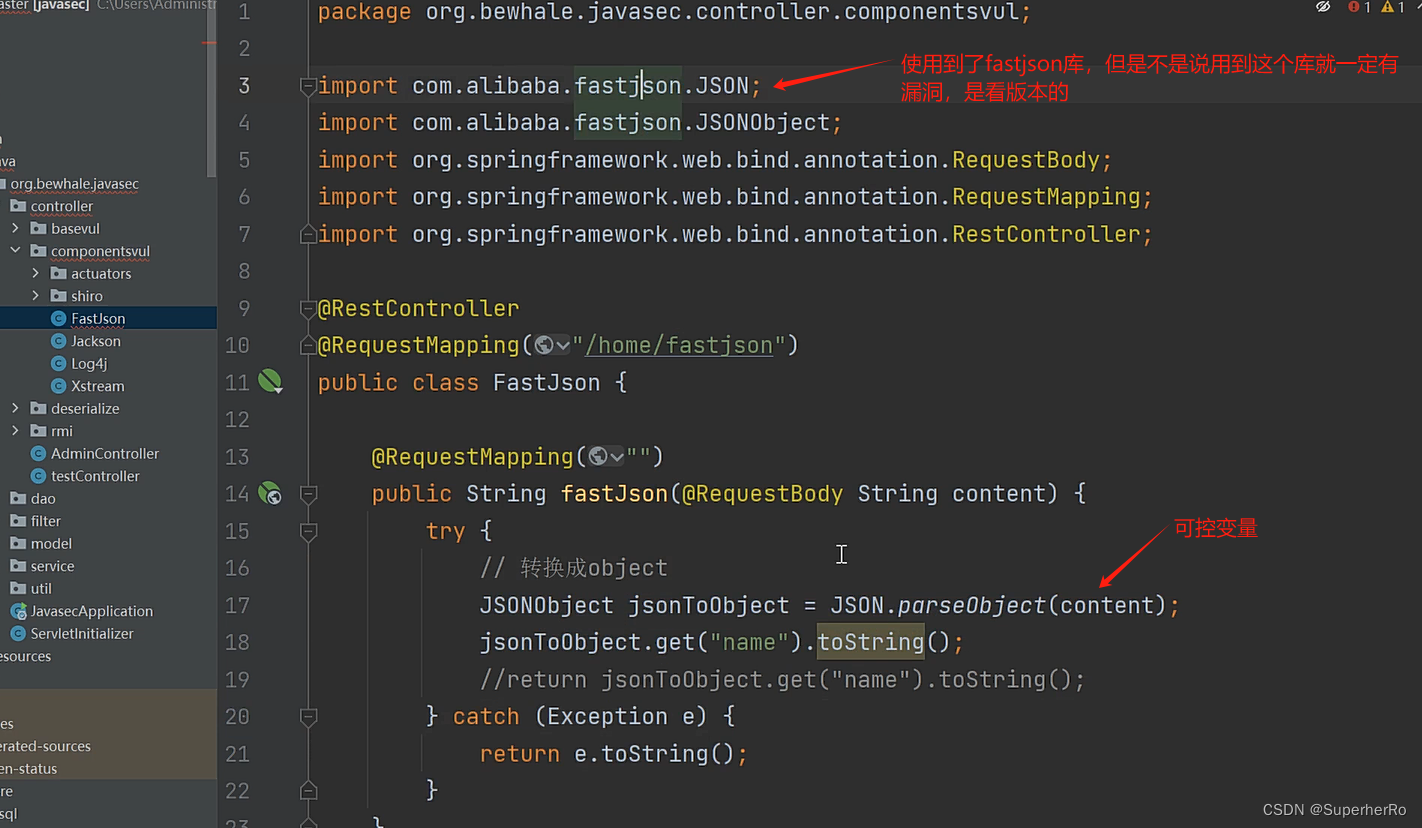Click RequestMapping import on line 6
Image resolution: width=1422 pixels, height=828 pixels.
click(x=1046, y=197)
